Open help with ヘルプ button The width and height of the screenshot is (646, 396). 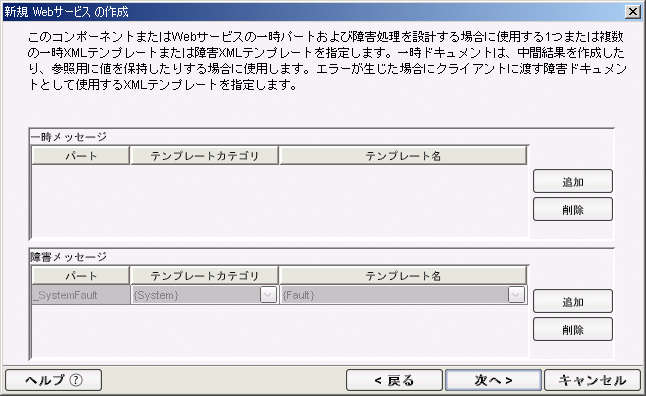pyautogui.click(x=54, y=380)
